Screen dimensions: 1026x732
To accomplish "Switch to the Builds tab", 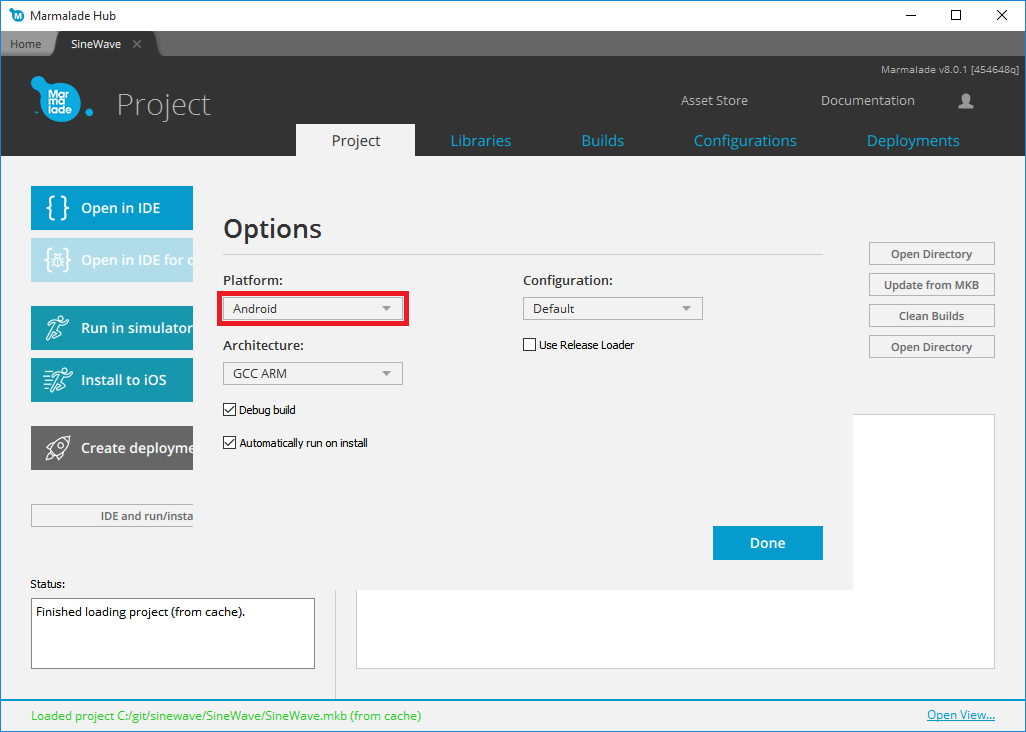I will click(602, 140).
